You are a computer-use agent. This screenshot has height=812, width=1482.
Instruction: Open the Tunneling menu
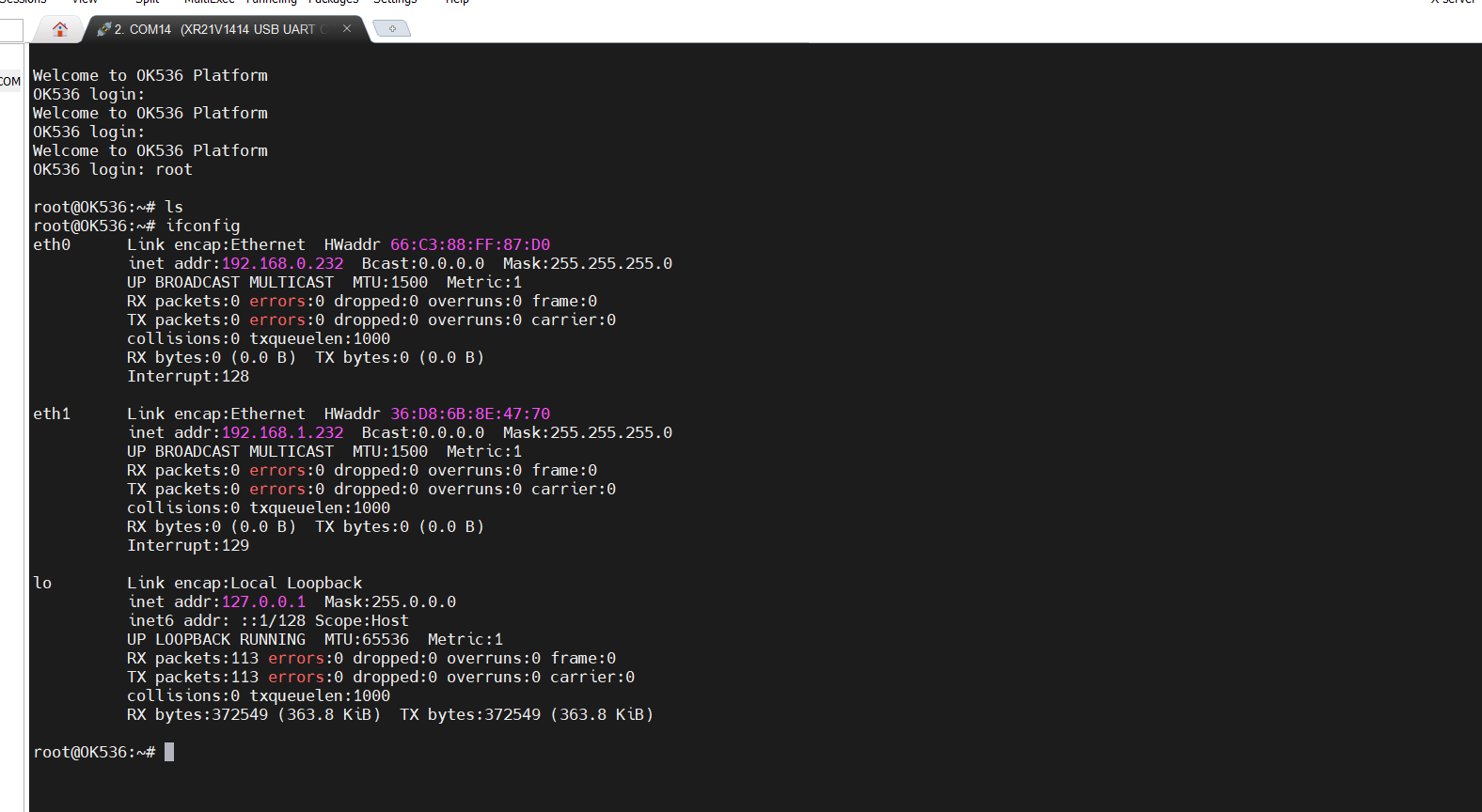click(x=272, y=2)
